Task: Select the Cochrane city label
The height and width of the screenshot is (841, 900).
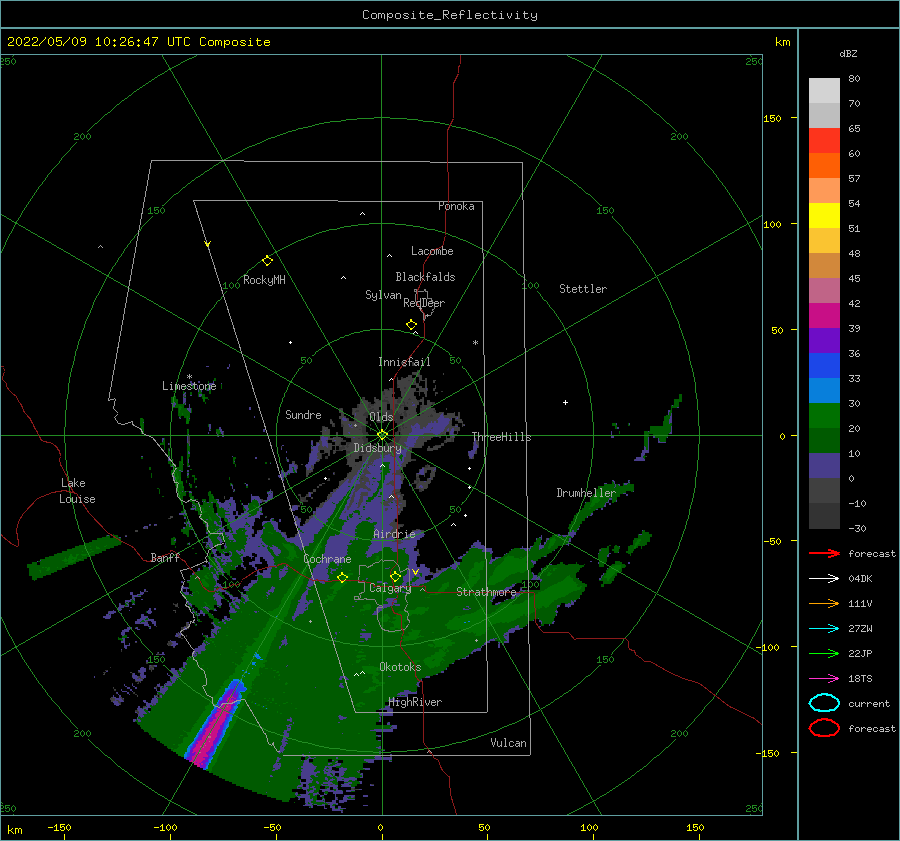Action: point(327,559)
